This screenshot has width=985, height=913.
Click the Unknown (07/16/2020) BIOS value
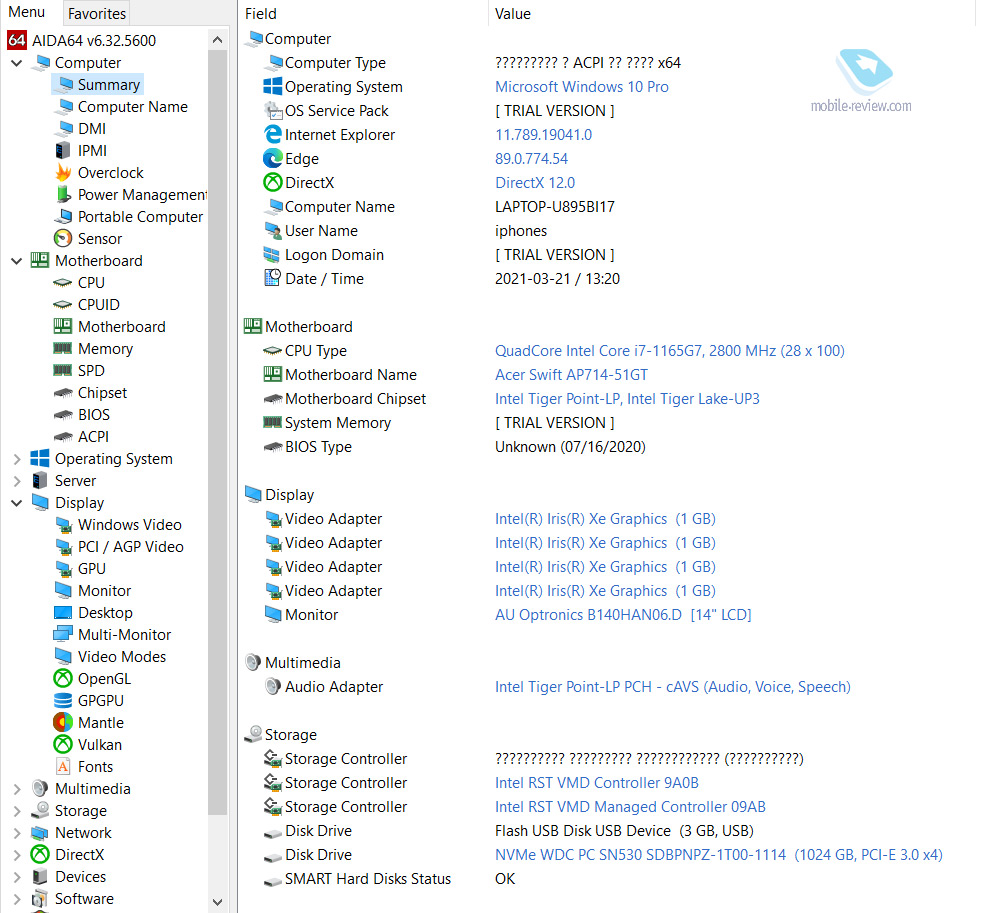pyautogui.click(x=570, y=447)
